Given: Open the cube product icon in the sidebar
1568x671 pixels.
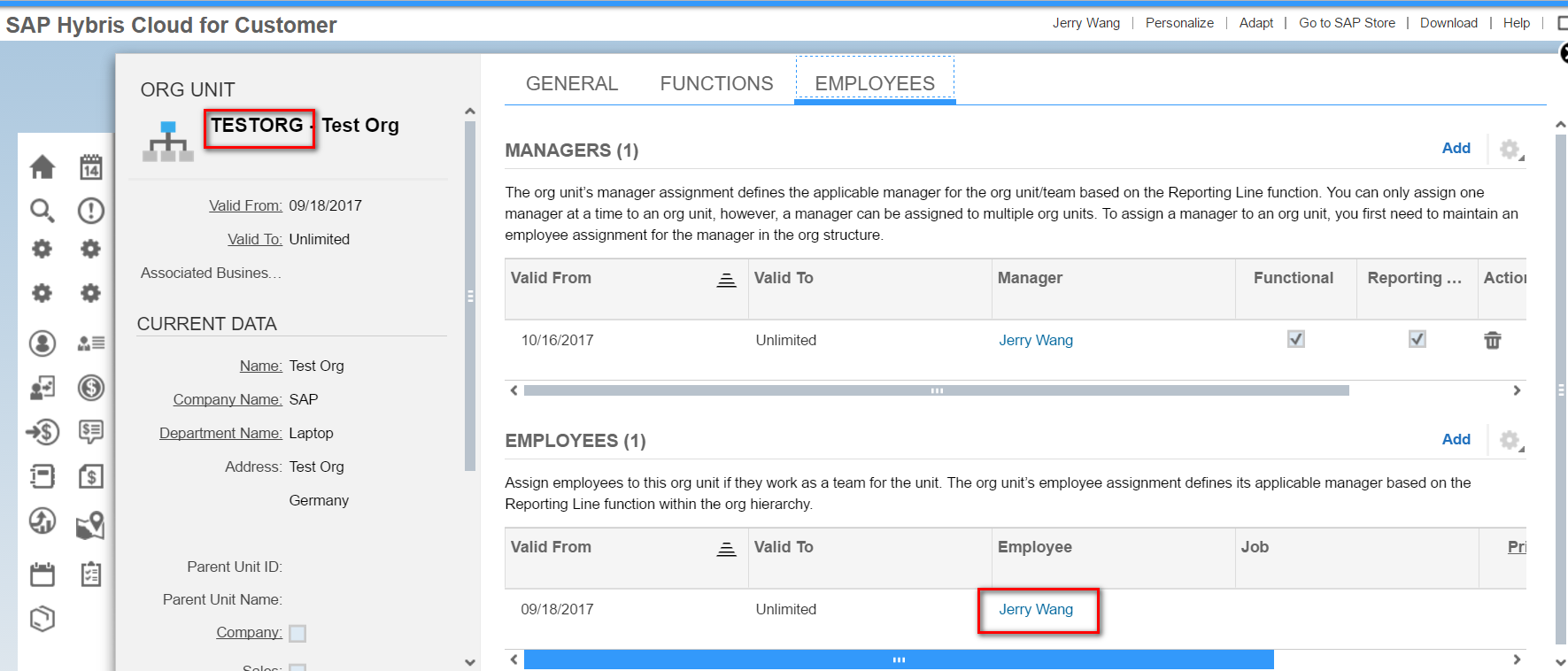Looking at the screenshot, I should [42, 618].
